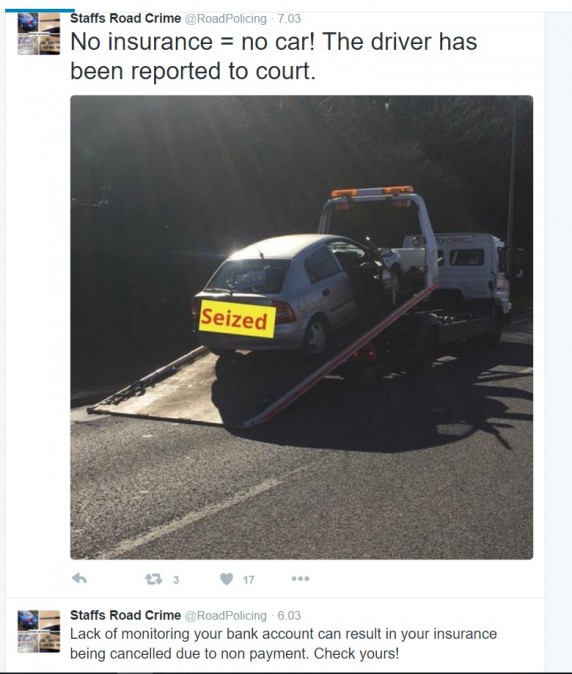
Task: Retweet the no insurance tweet
Action: tap(153, 579)
